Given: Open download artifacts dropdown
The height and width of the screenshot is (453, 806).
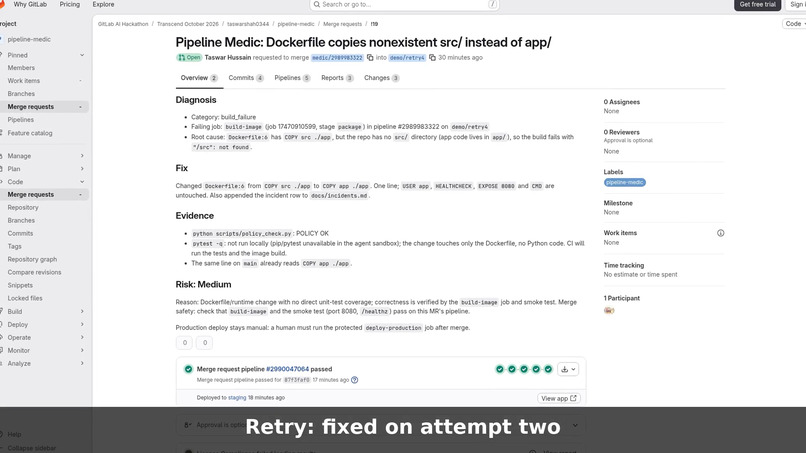Looking at the screenshot, I should [568, 369].
